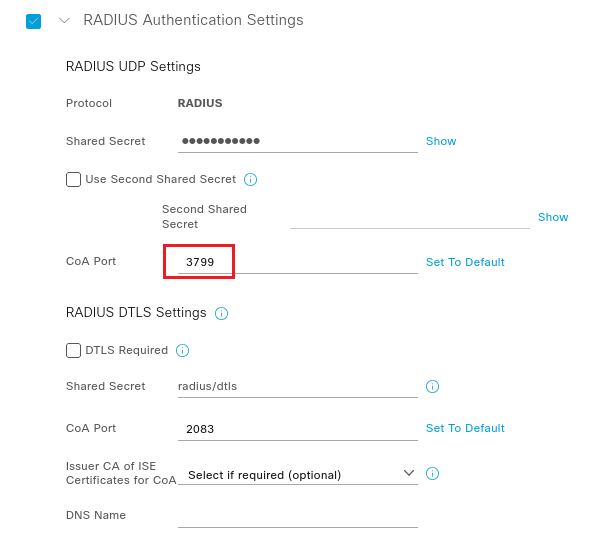Viewport: 605px width, 554px height.
Task: Open info icon for Issuer CA dropdown
Action: (x=432, y=473)
